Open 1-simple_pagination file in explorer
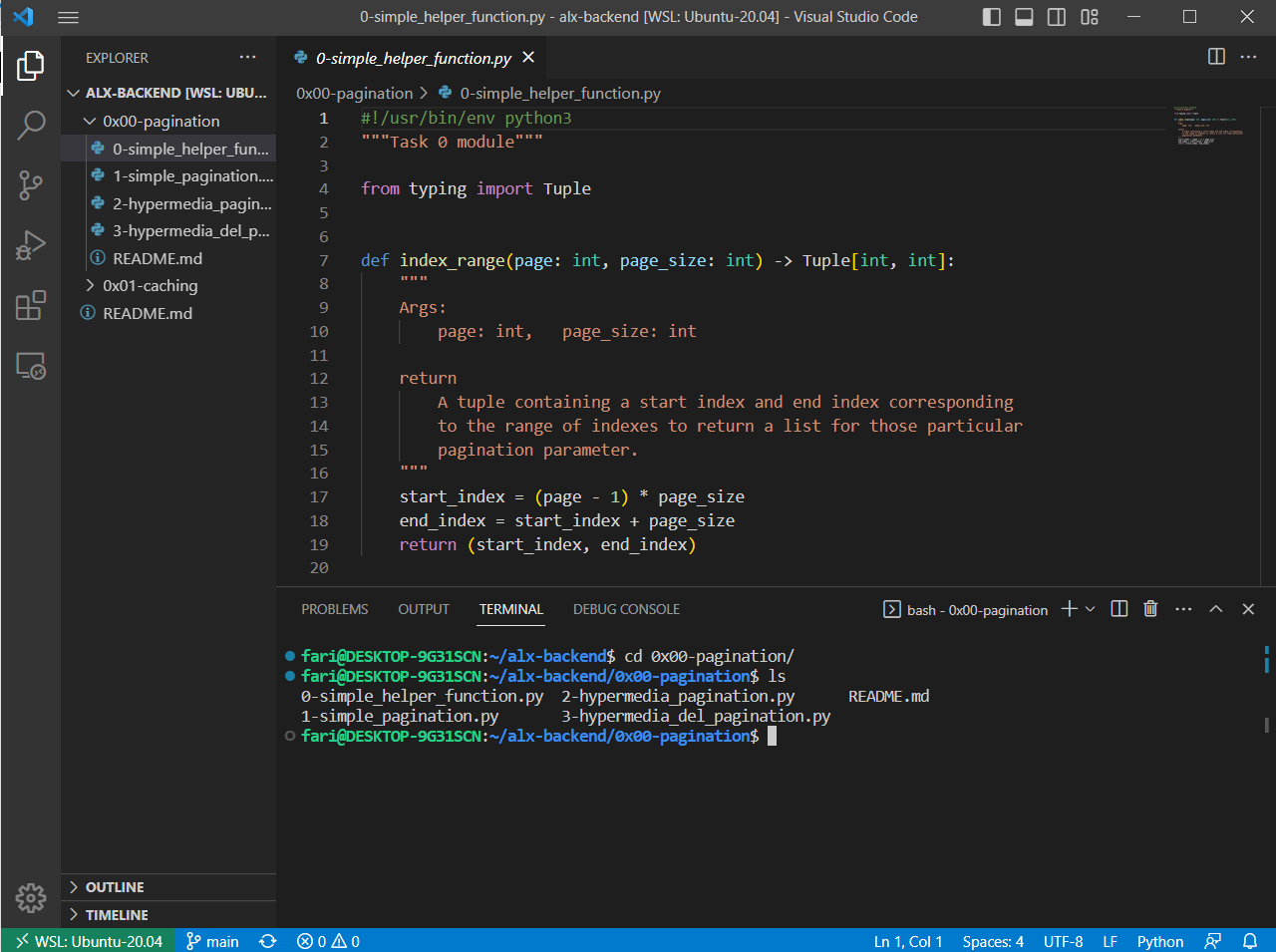1276x952 pixels. point(191,175)
